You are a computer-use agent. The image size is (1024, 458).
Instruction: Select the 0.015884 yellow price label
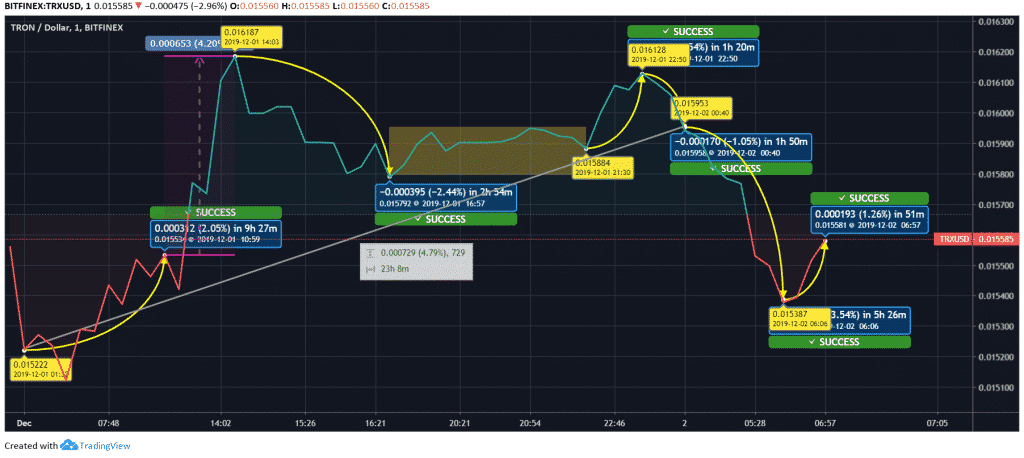point(604,168)
